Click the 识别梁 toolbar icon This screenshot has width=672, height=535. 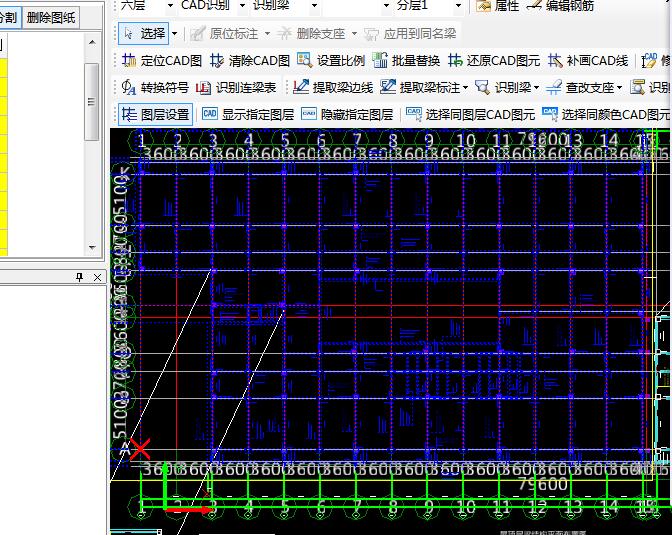[483, 87]
